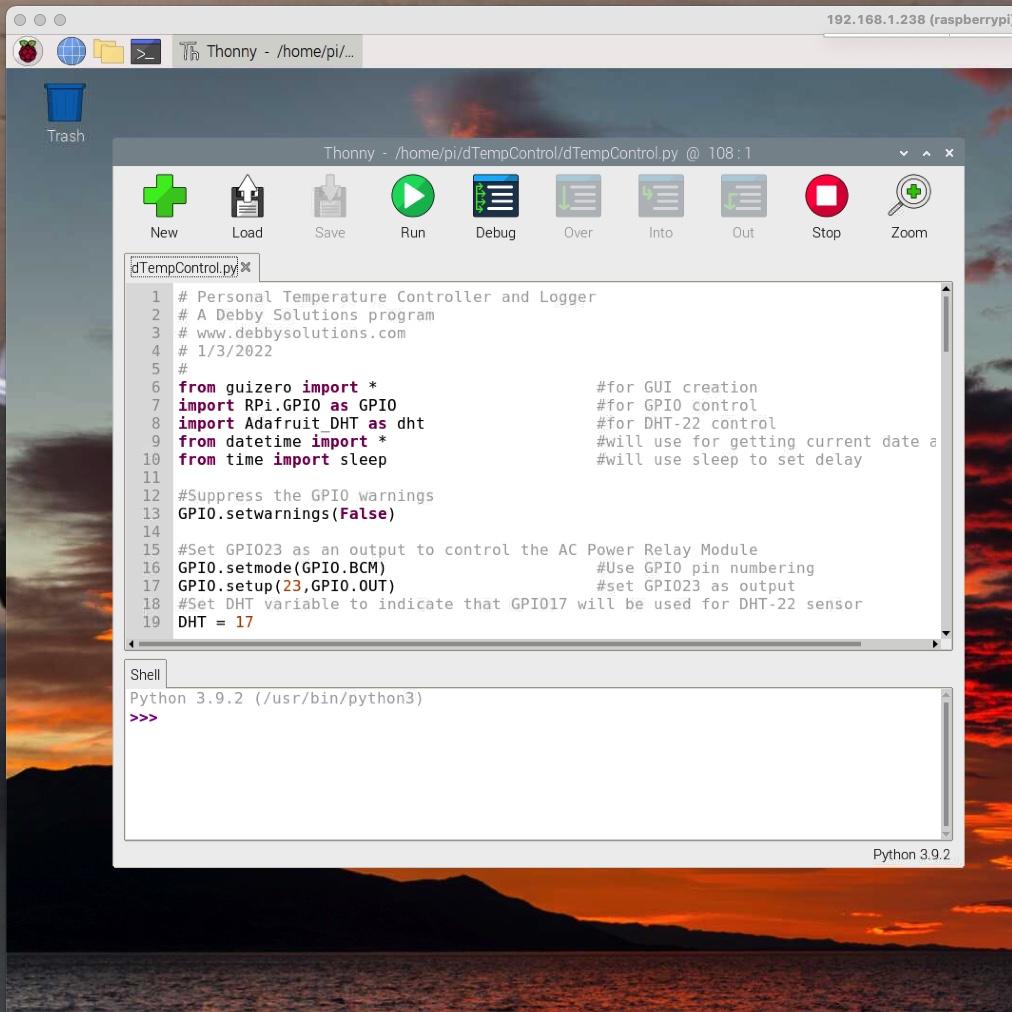Click the 'www.debbysolutions.com' comment line
The height and width of the screenshot is (1012, 1012).
292,333
